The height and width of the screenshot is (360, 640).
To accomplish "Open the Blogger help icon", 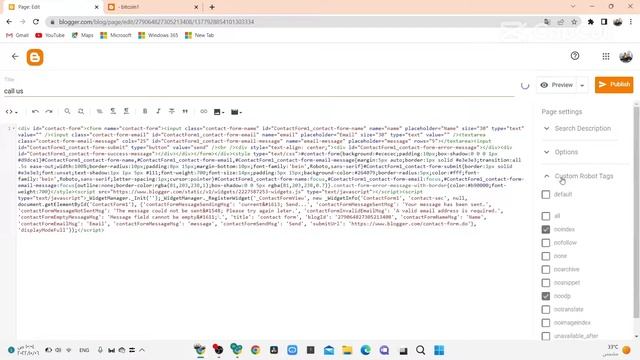I will coord(575,56).
